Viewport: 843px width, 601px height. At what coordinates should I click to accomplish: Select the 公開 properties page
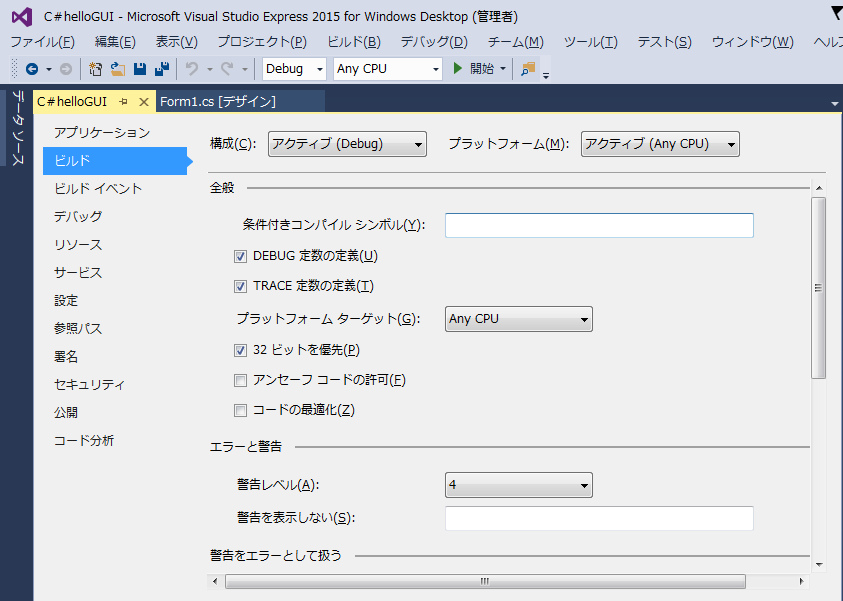[66, 412]
